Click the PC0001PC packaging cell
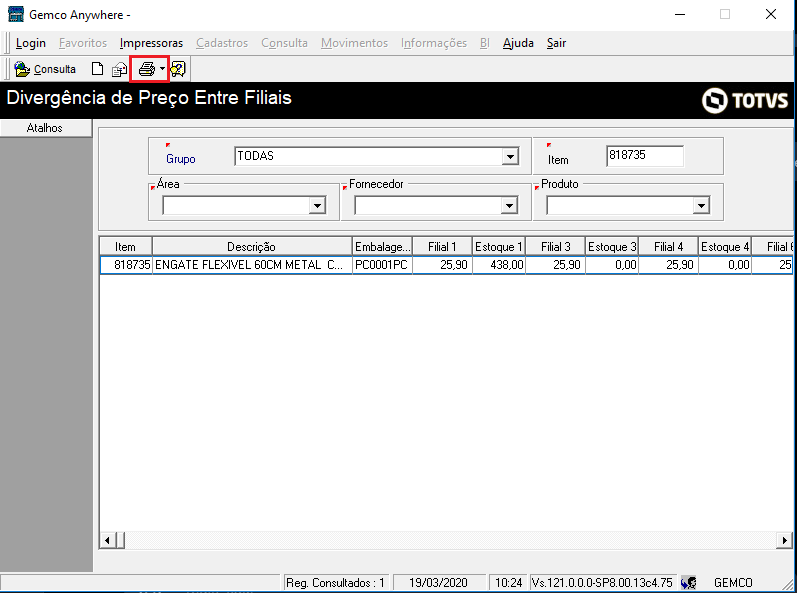797x593 pixels. coord(382,265)
